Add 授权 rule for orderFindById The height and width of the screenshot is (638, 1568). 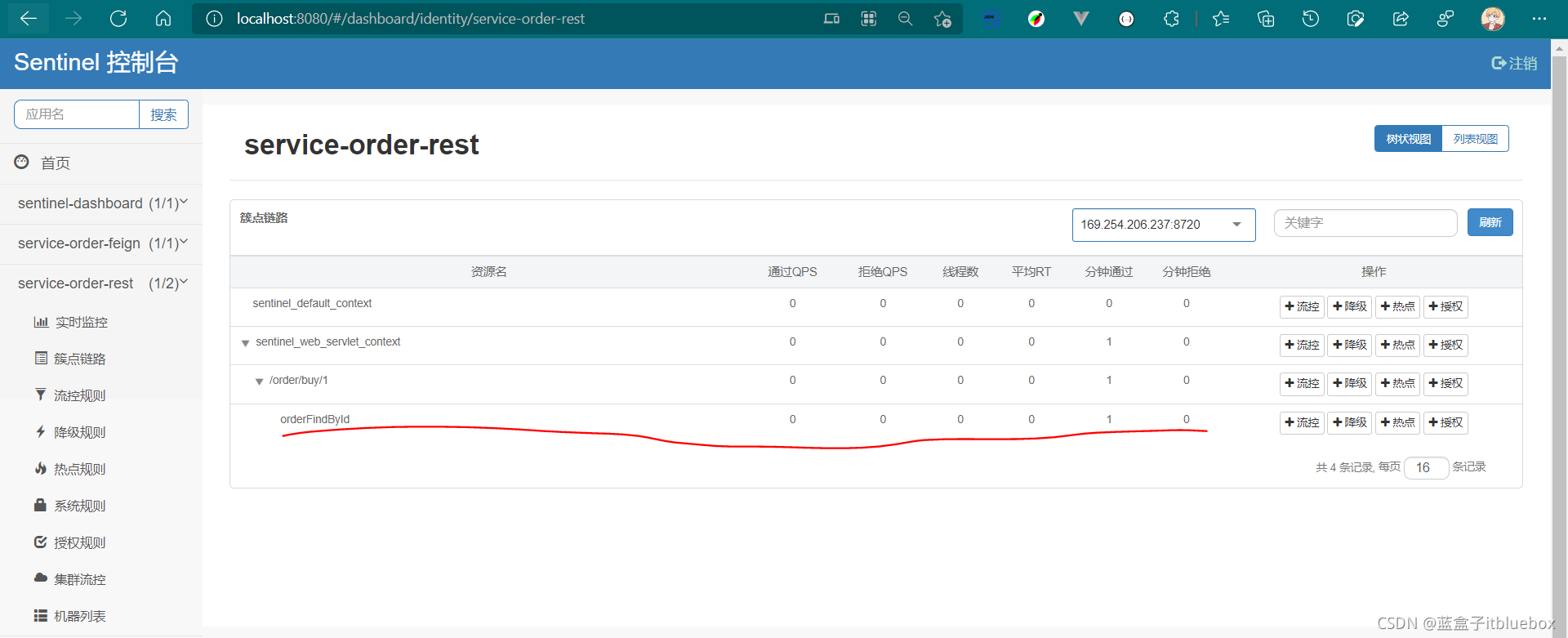(1445, 422)
